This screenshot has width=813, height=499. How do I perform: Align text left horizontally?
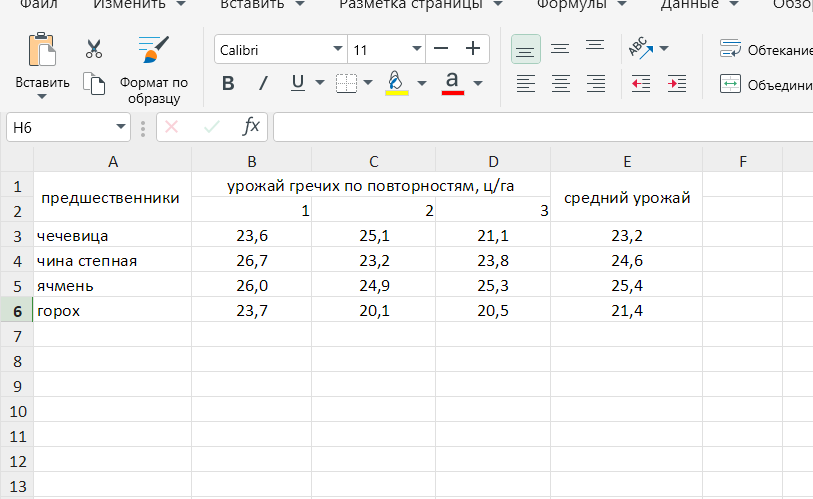(x=526, y=83)
